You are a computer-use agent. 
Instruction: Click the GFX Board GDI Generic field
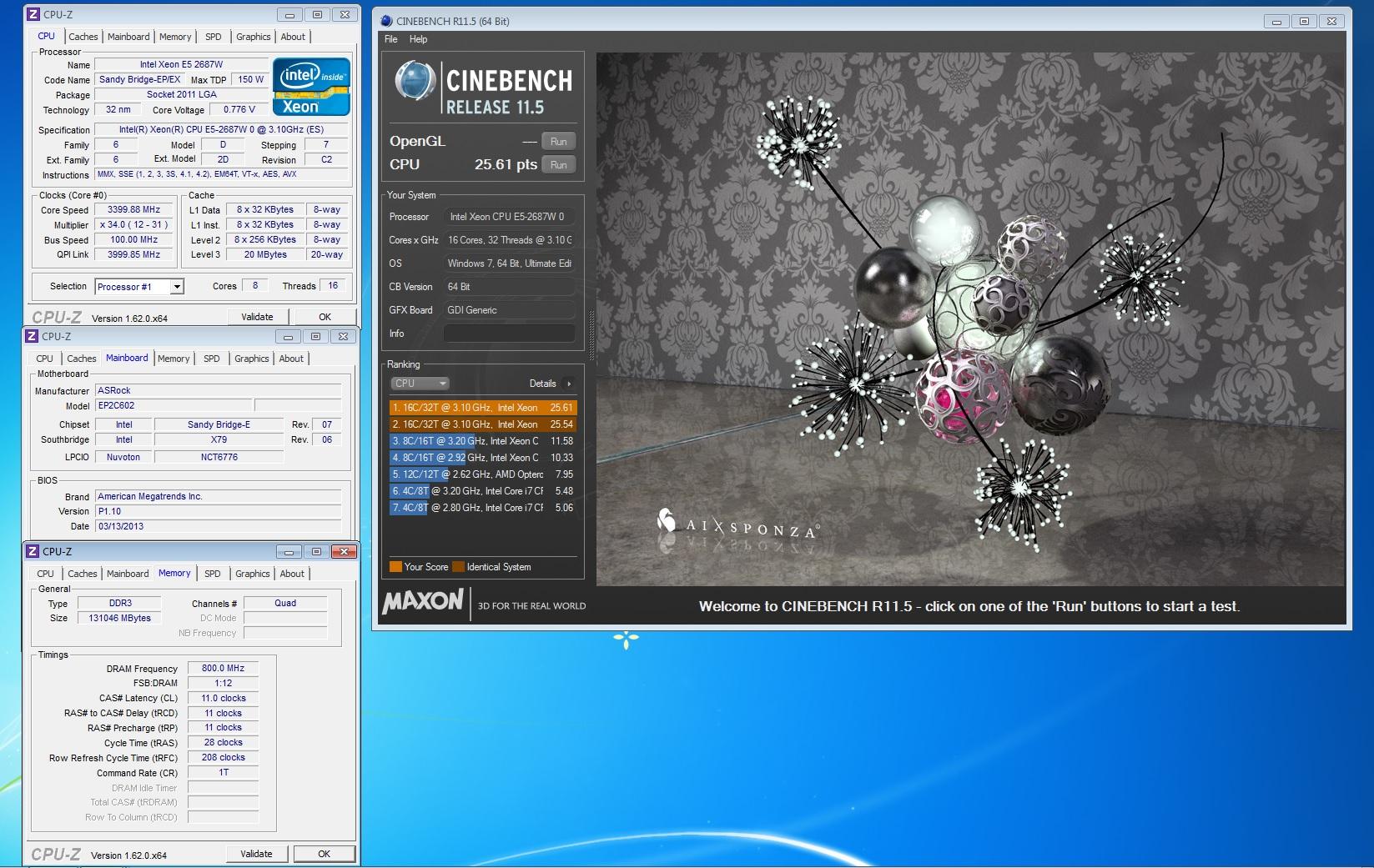(509, 310)
